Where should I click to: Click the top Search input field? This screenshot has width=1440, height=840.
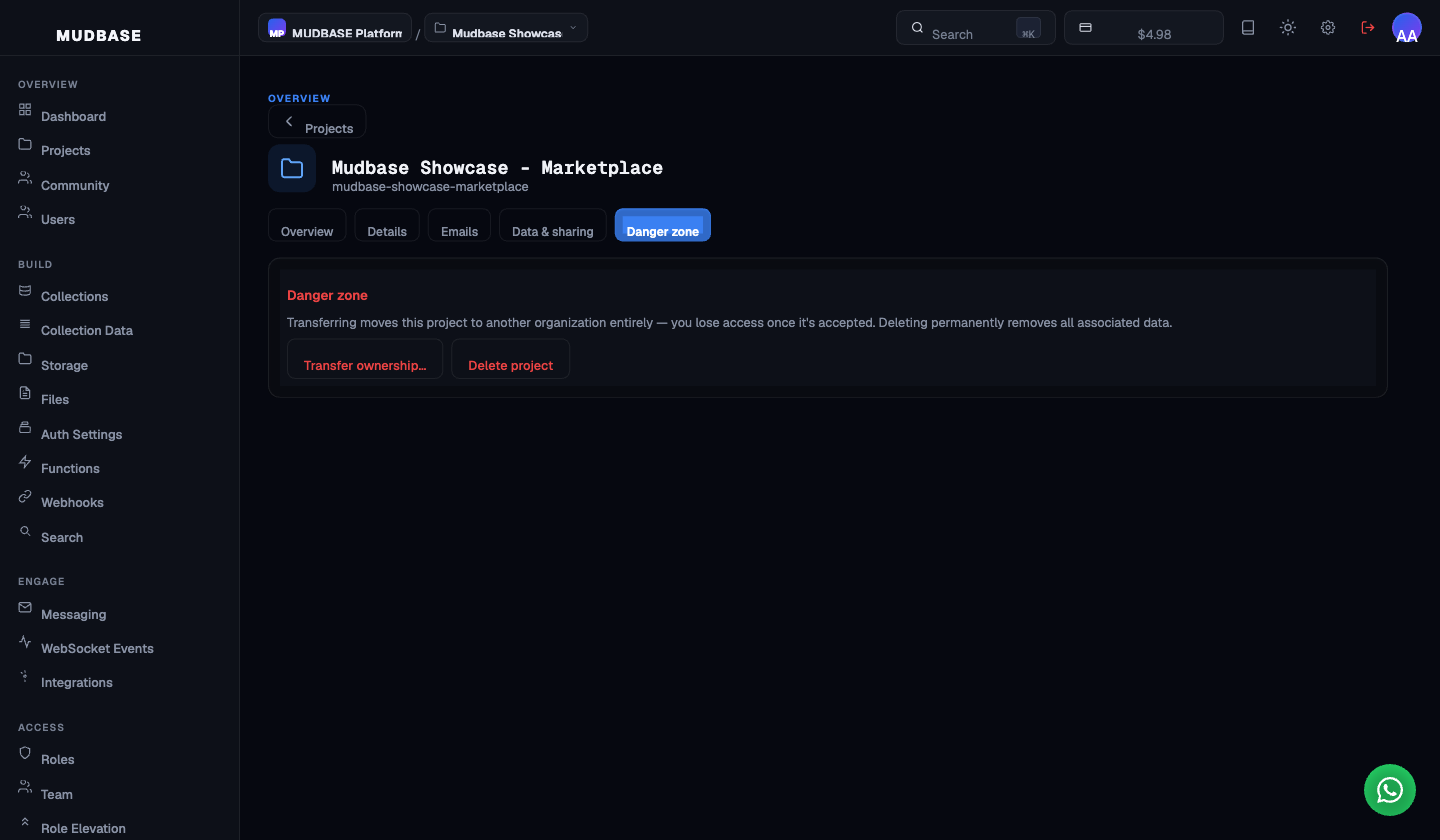pyautogui.click(x=976, y=28)
